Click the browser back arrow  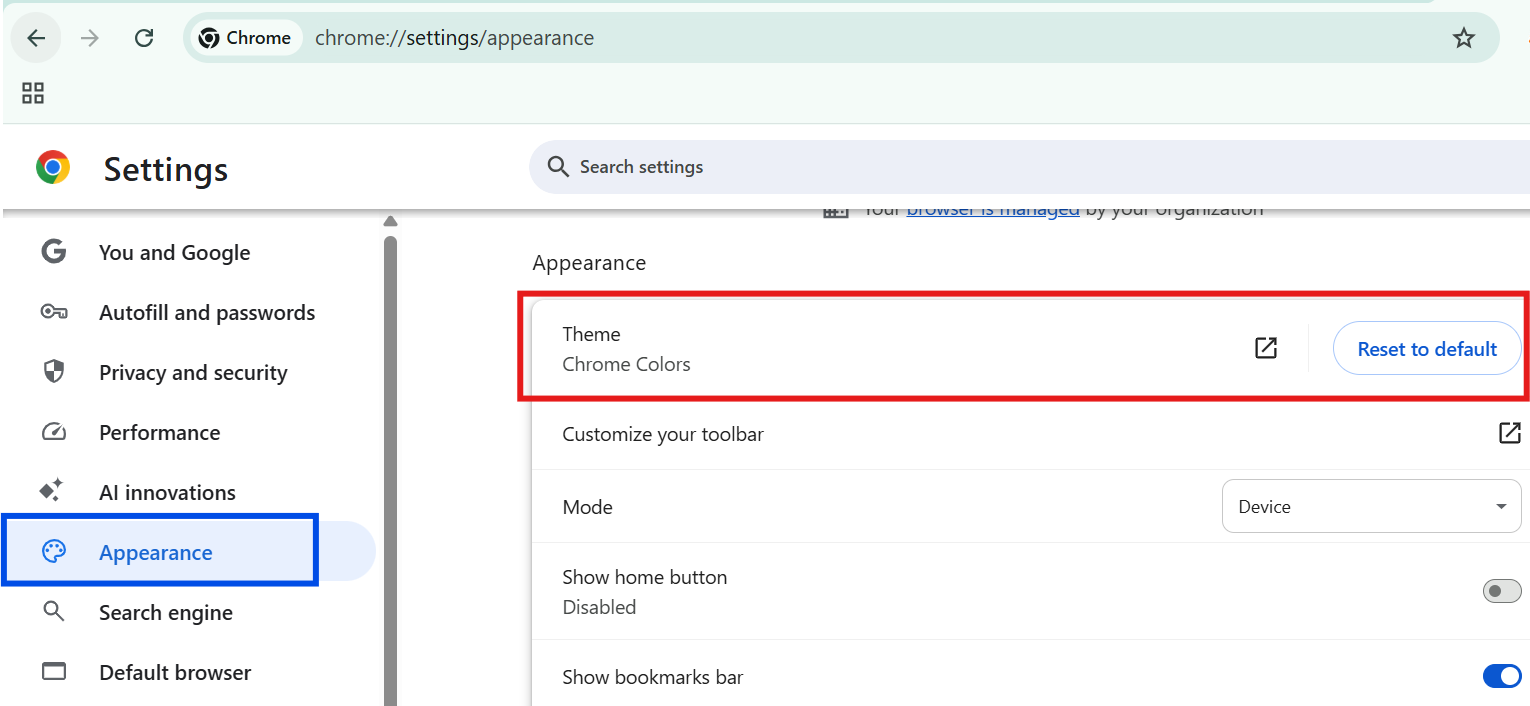(x=36, y=38)
